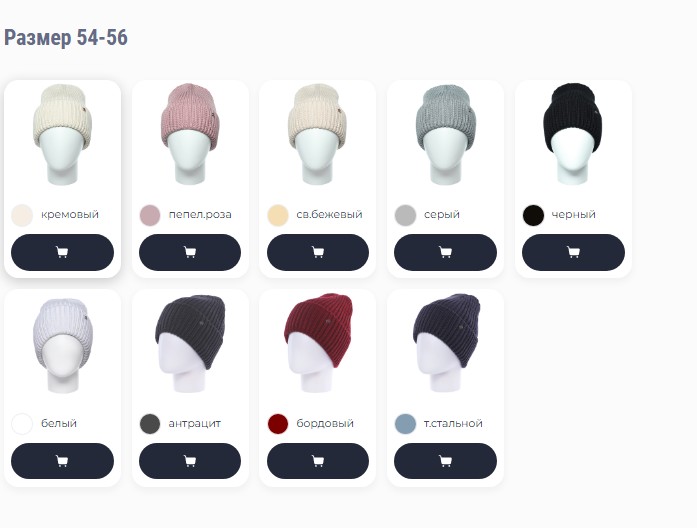This screenshot has width=697, height=528.
Task: Pick the бордовый red color swatch
Action: point(278,424)
